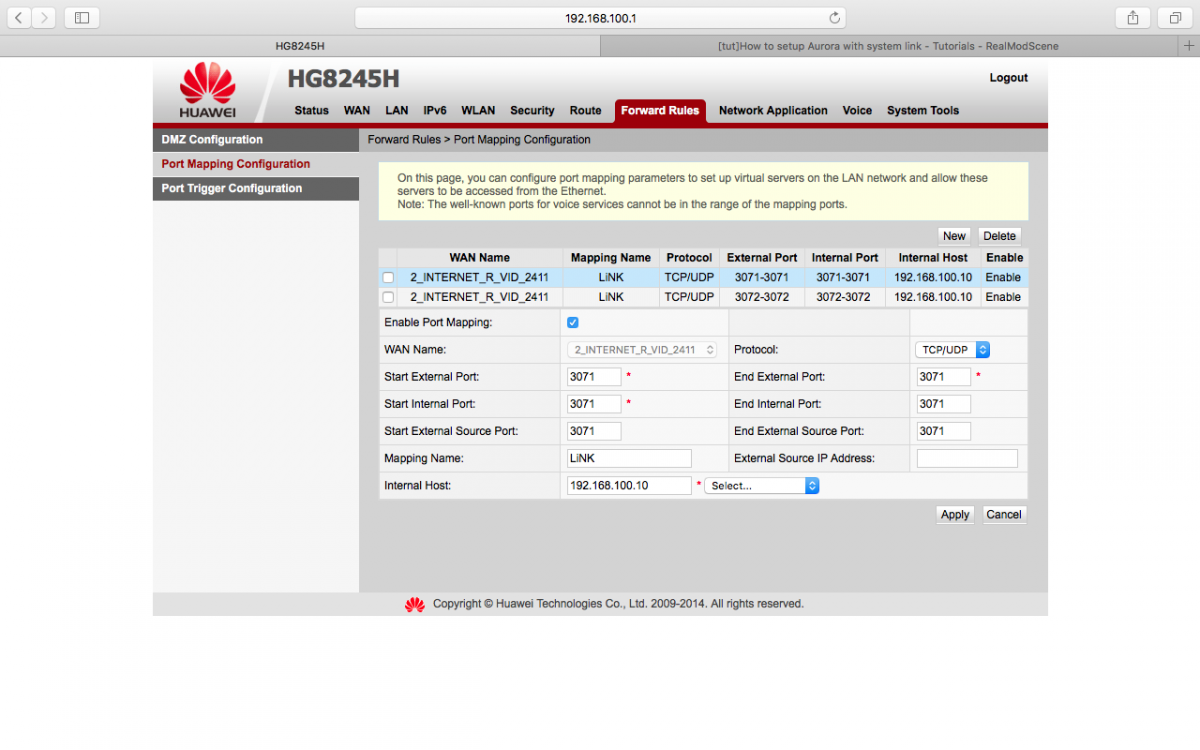Click the End External Port field
This screenshot has width=1200, height=750.
944,377
